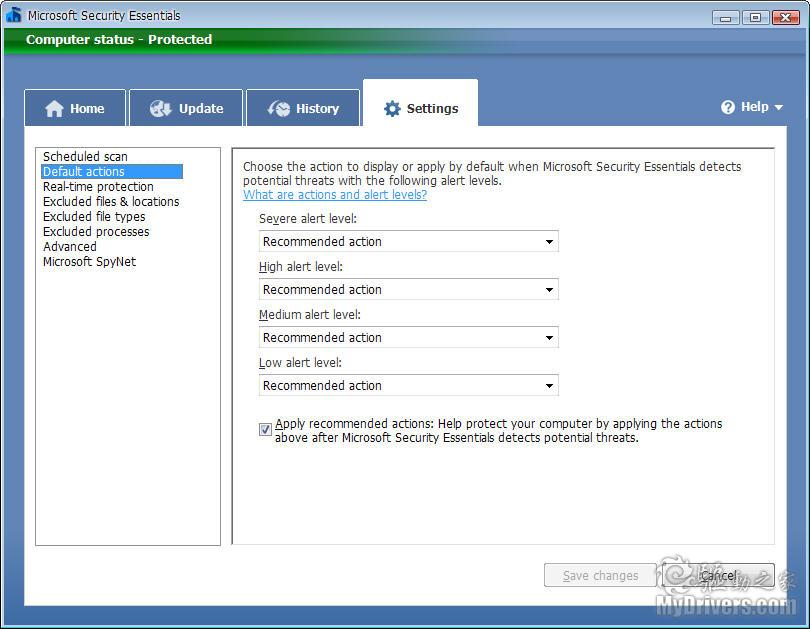Click the Help question mark icon
The image size is (810, 629).
728,107
